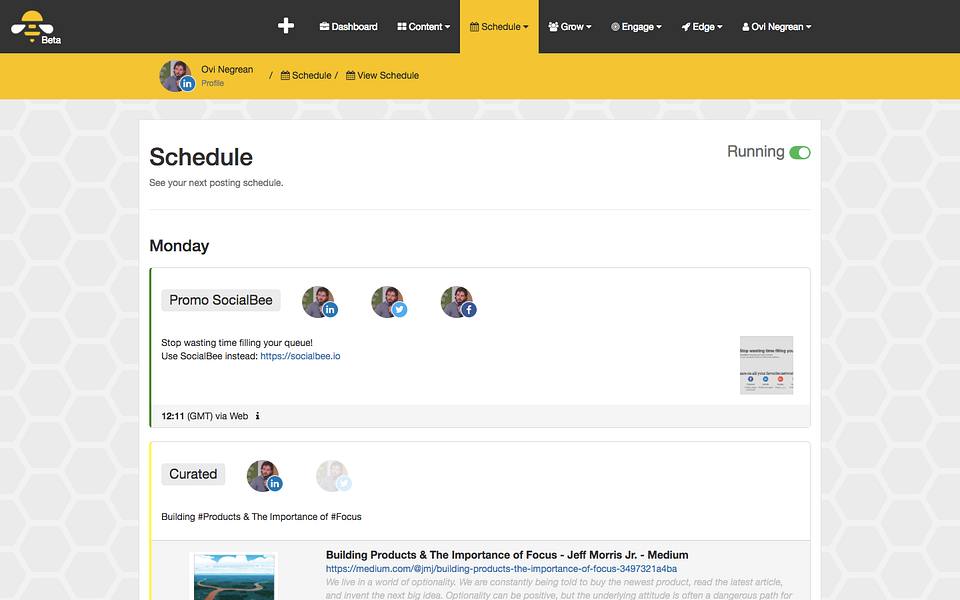The width and height of the screenshot is (960, 600).
Task: Click the Curated category label
Action: click(193, 474)
